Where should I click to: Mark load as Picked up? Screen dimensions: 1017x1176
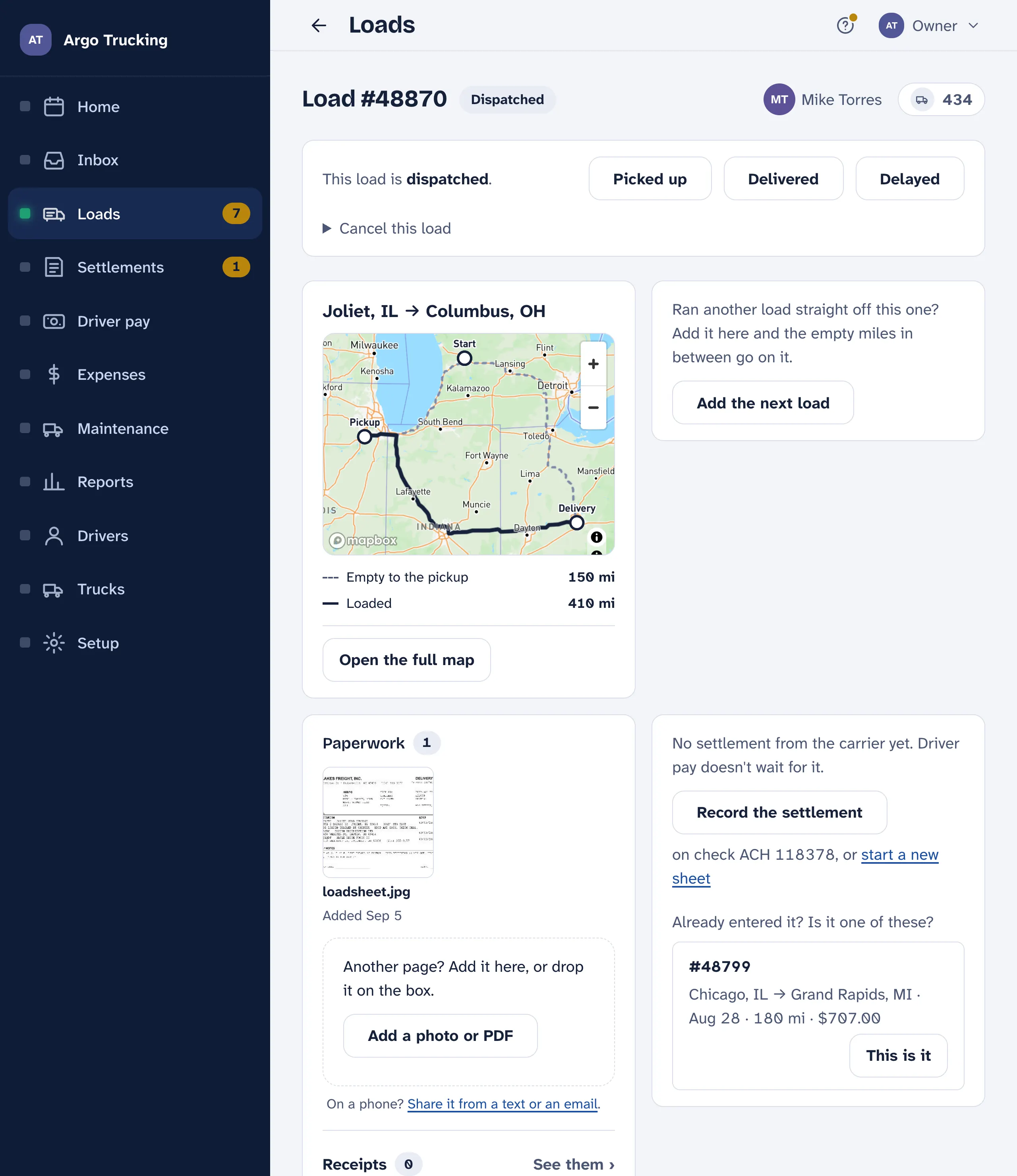click(x=650, y=179)
